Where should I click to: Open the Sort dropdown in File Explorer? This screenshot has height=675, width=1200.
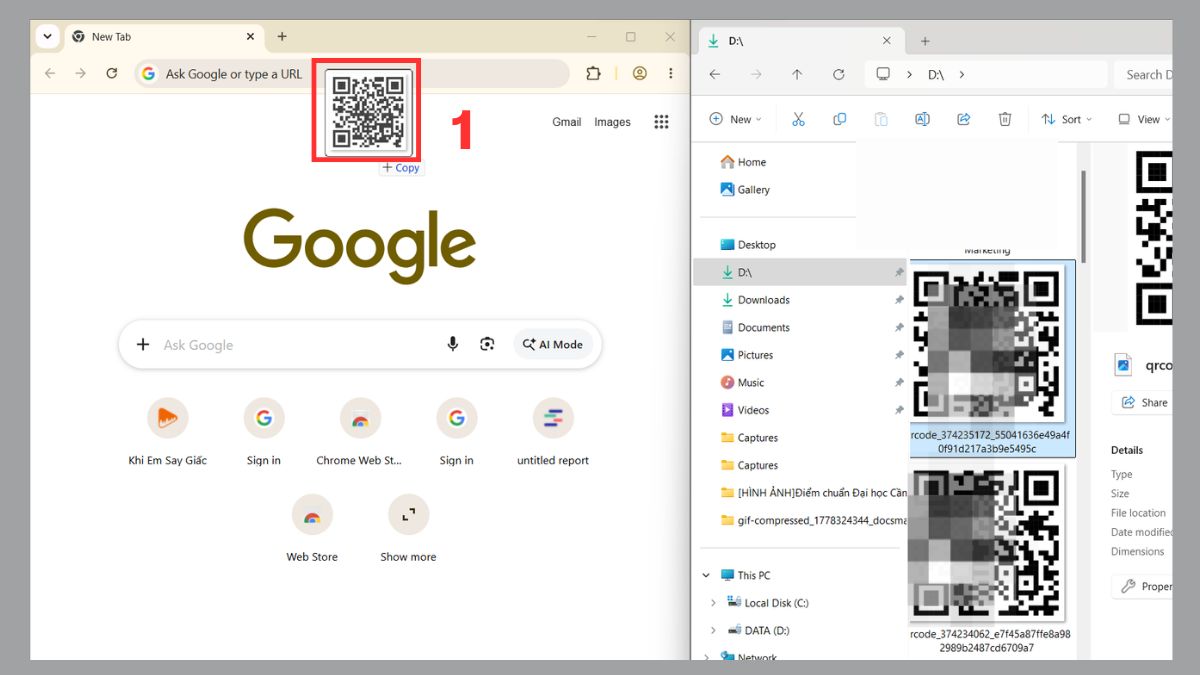tap(1067, 119)
